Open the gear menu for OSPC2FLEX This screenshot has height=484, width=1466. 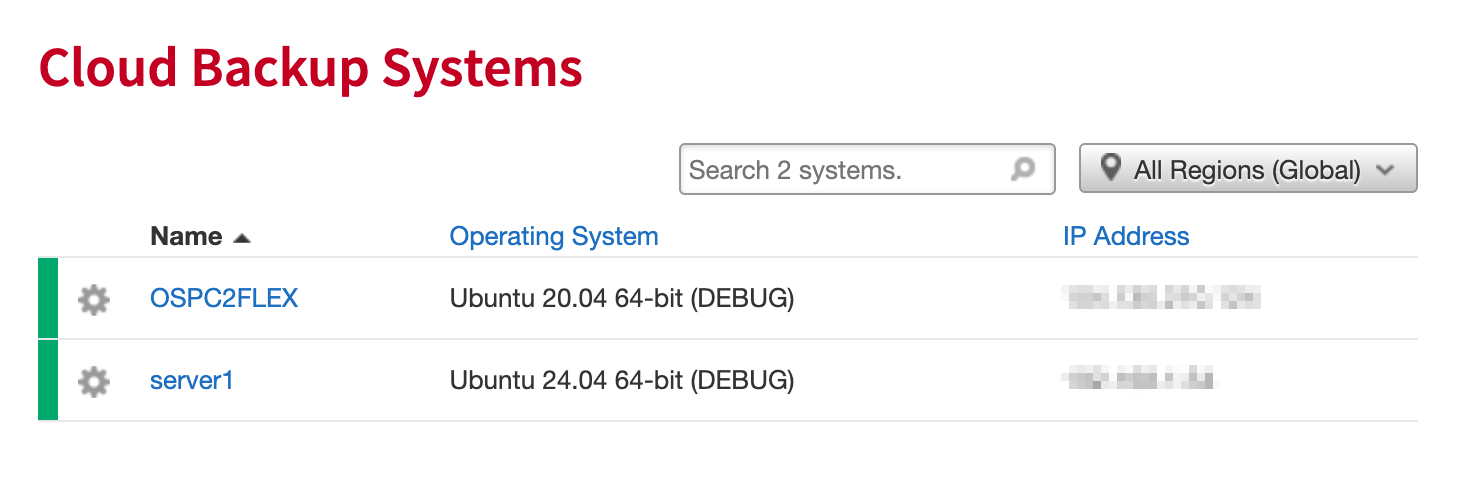point(93,299)
